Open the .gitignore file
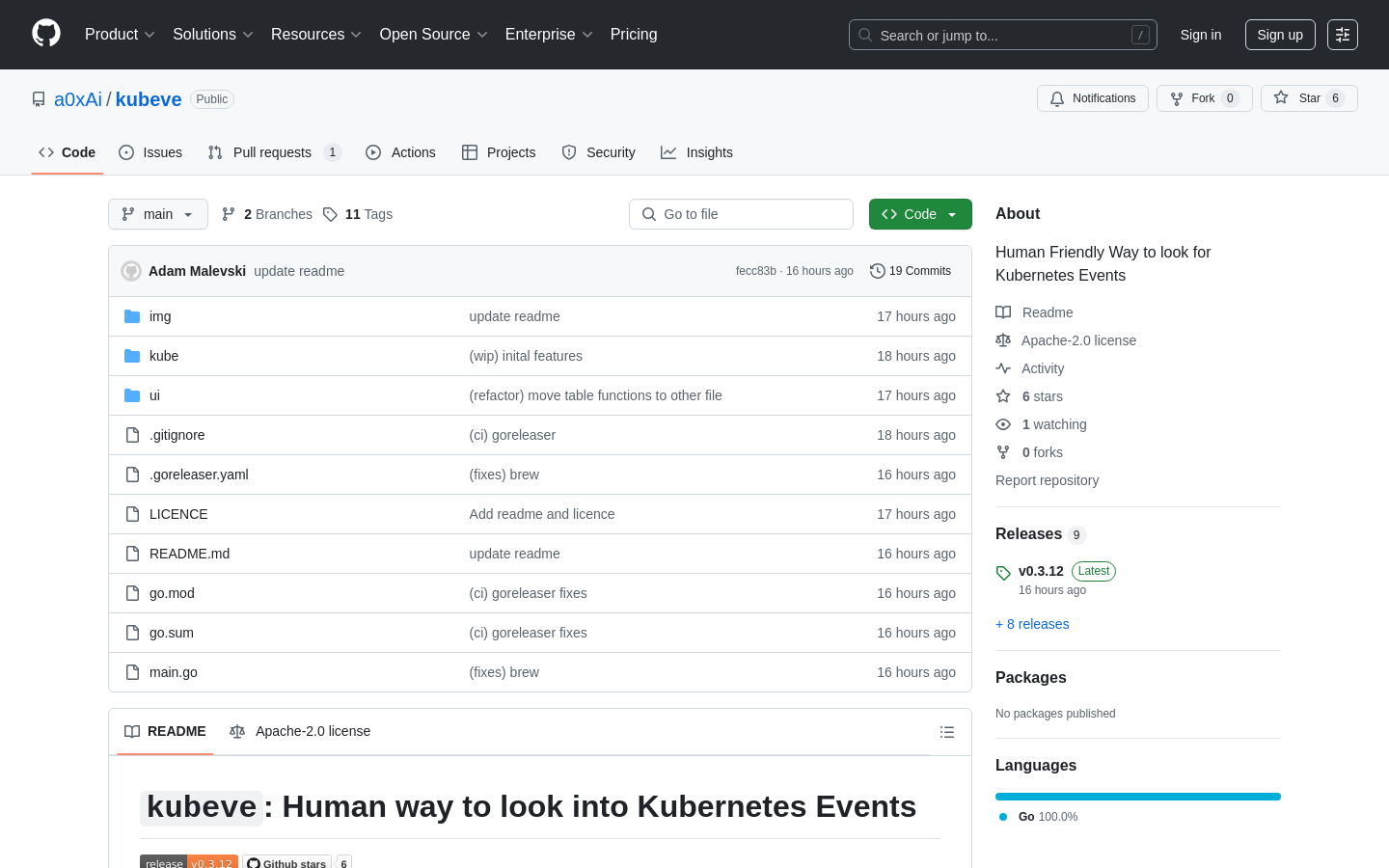The image size is (1389, 868). 177,435
